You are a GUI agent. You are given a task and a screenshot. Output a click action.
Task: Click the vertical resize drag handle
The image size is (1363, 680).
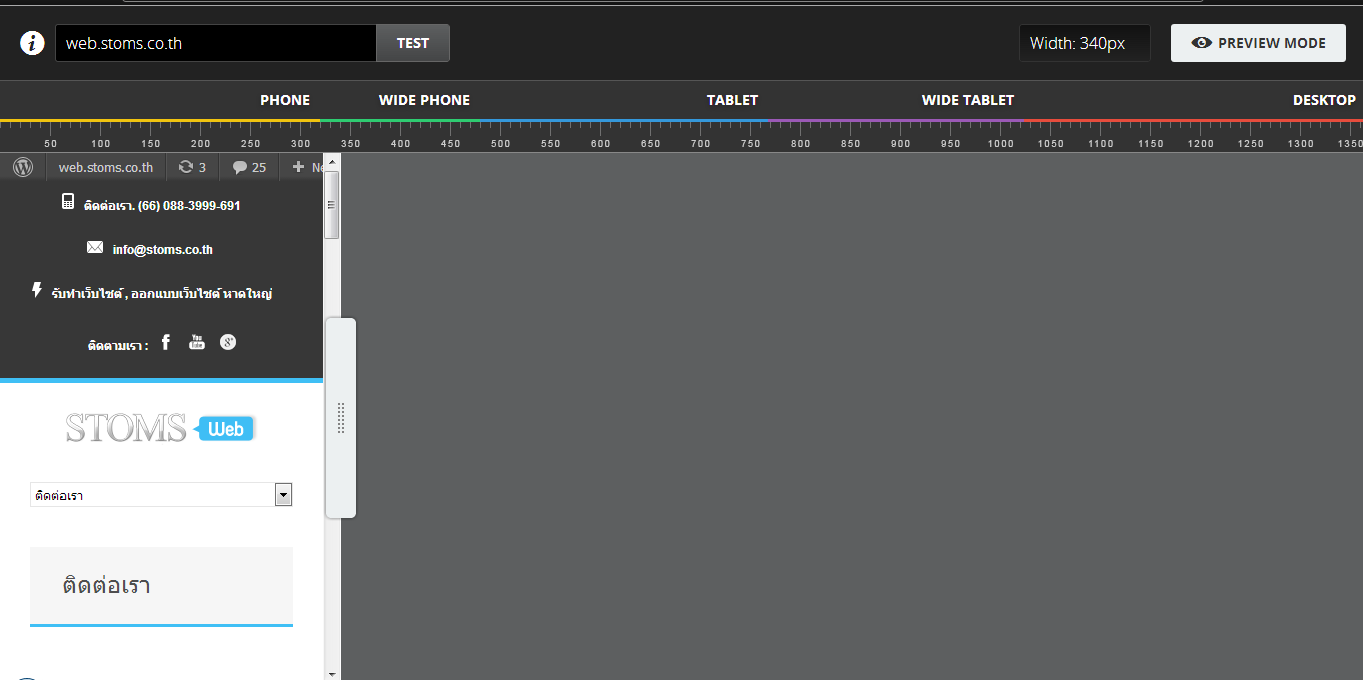(341, 417)
